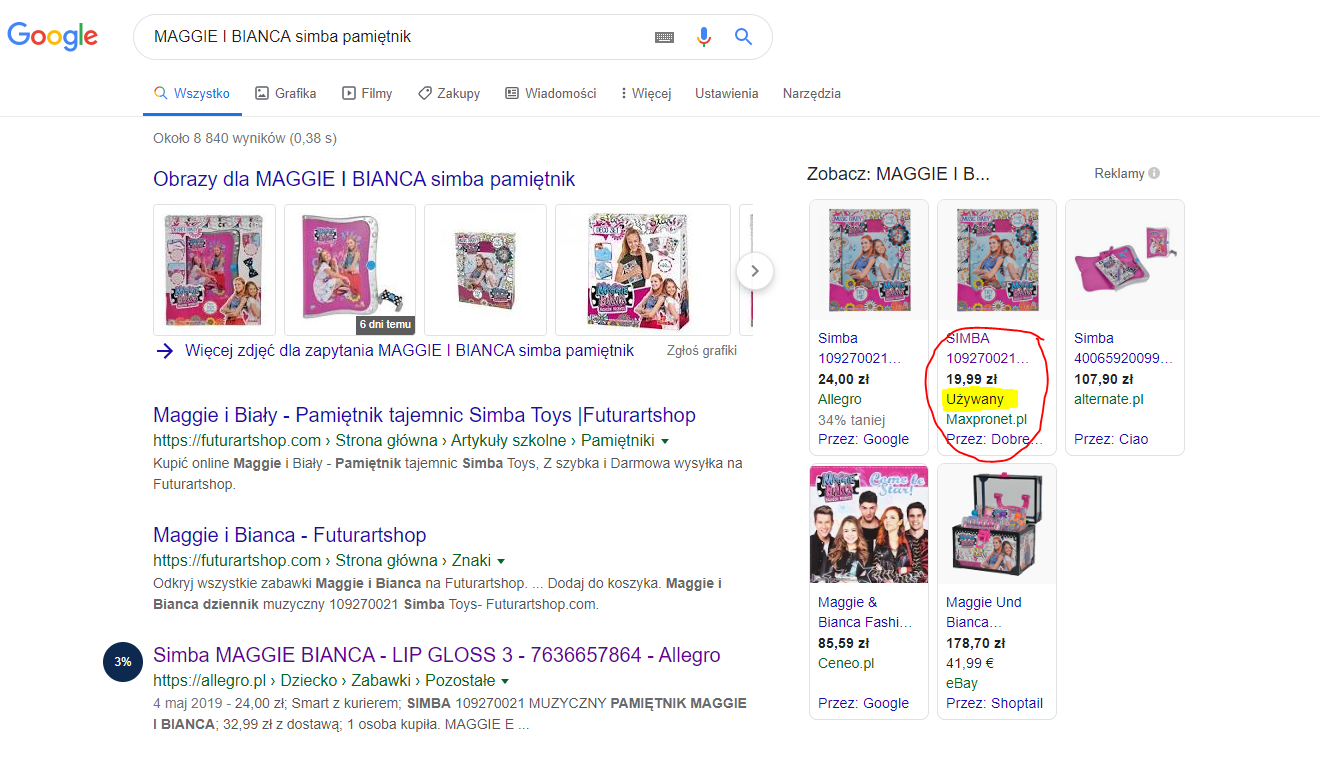1320x759 pixels.
Task: Click product image of 107,90 zł alternate.pl ad
Action: 1125,260
